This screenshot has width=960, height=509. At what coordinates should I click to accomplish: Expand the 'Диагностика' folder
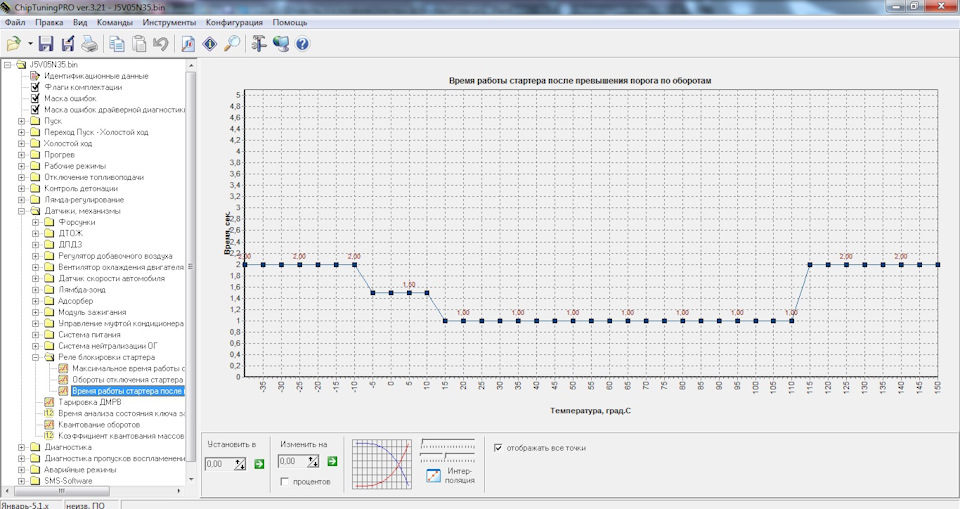(x=21, y=447)
